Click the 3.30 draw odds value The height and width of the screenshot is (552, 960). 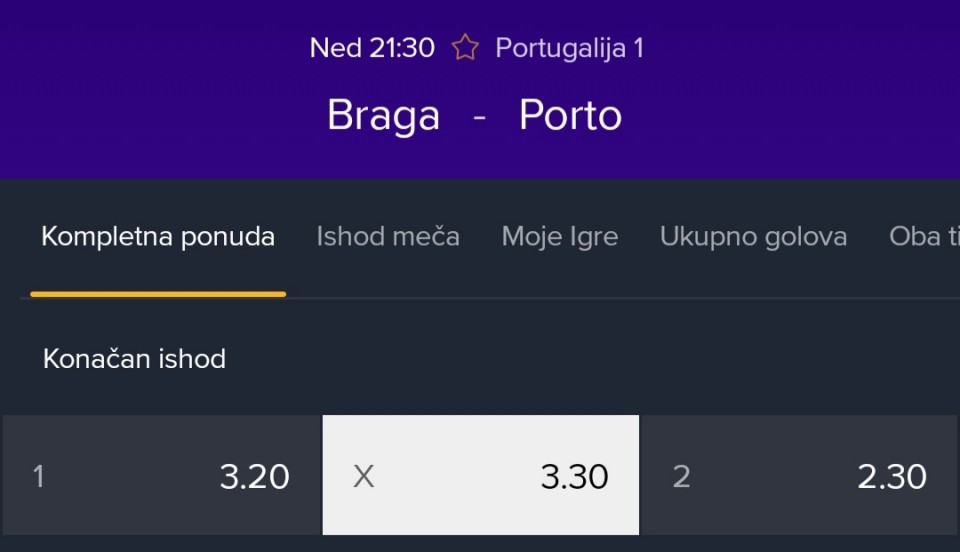coord(574,477)
